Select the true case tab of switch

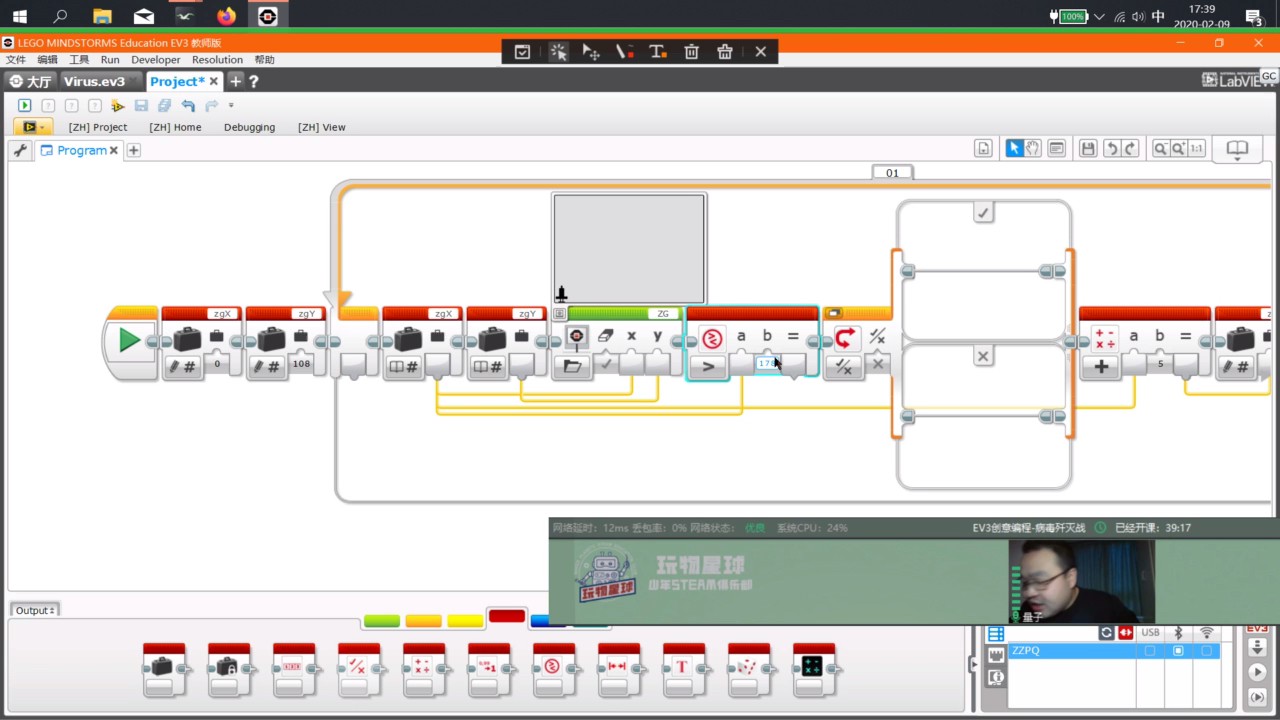click(984, 213)
